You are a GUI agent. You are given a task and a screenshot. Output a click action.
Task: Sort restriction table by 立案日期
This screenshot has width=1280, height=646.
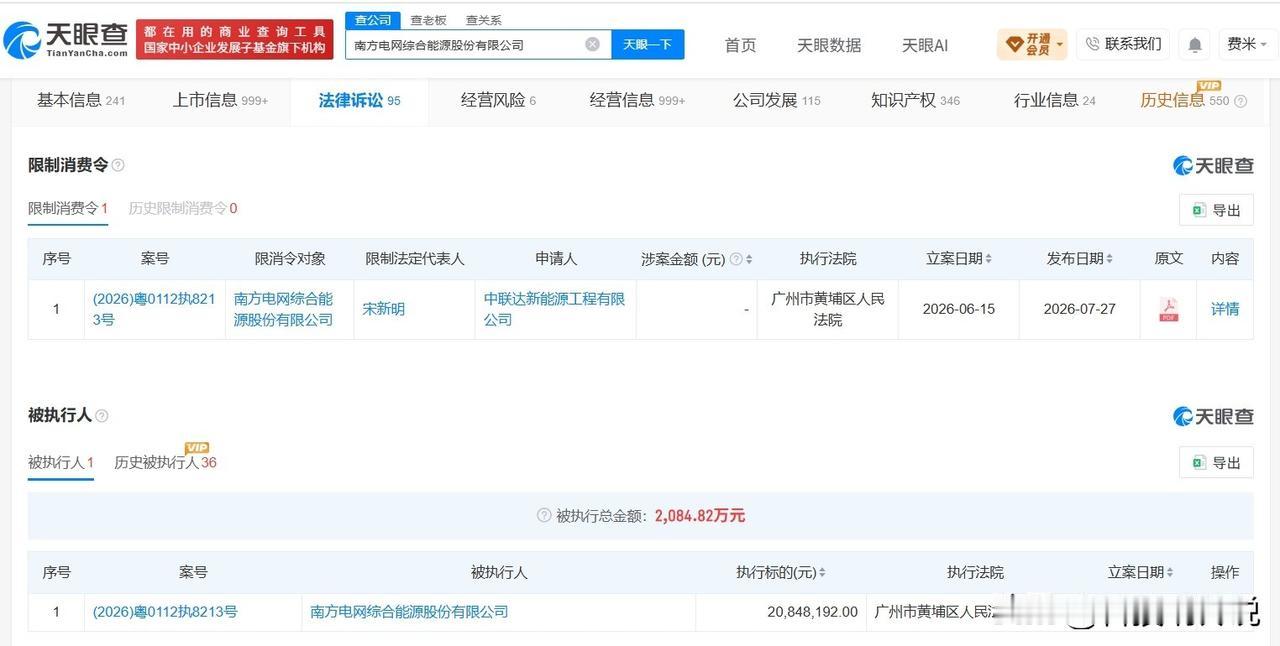pos(989,259)
